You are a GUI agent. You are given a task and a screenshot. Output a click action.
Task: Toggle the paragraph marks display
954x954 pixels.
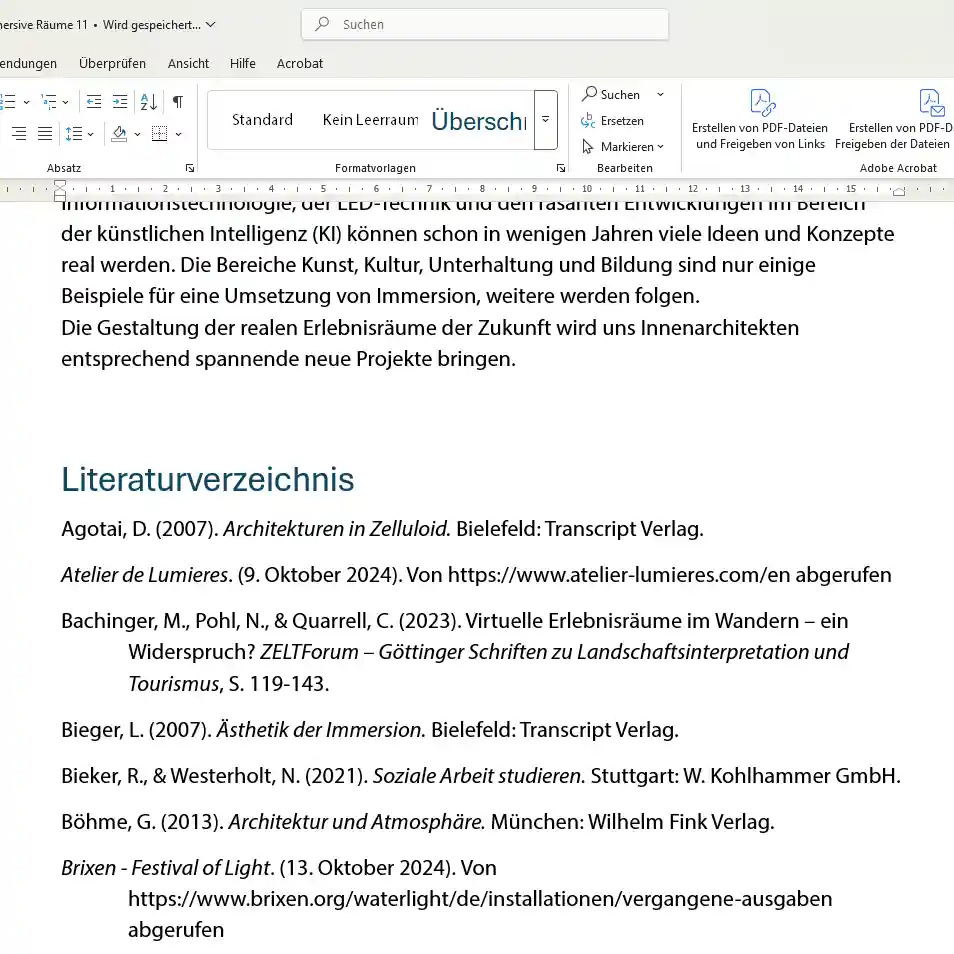click(178, 102)
